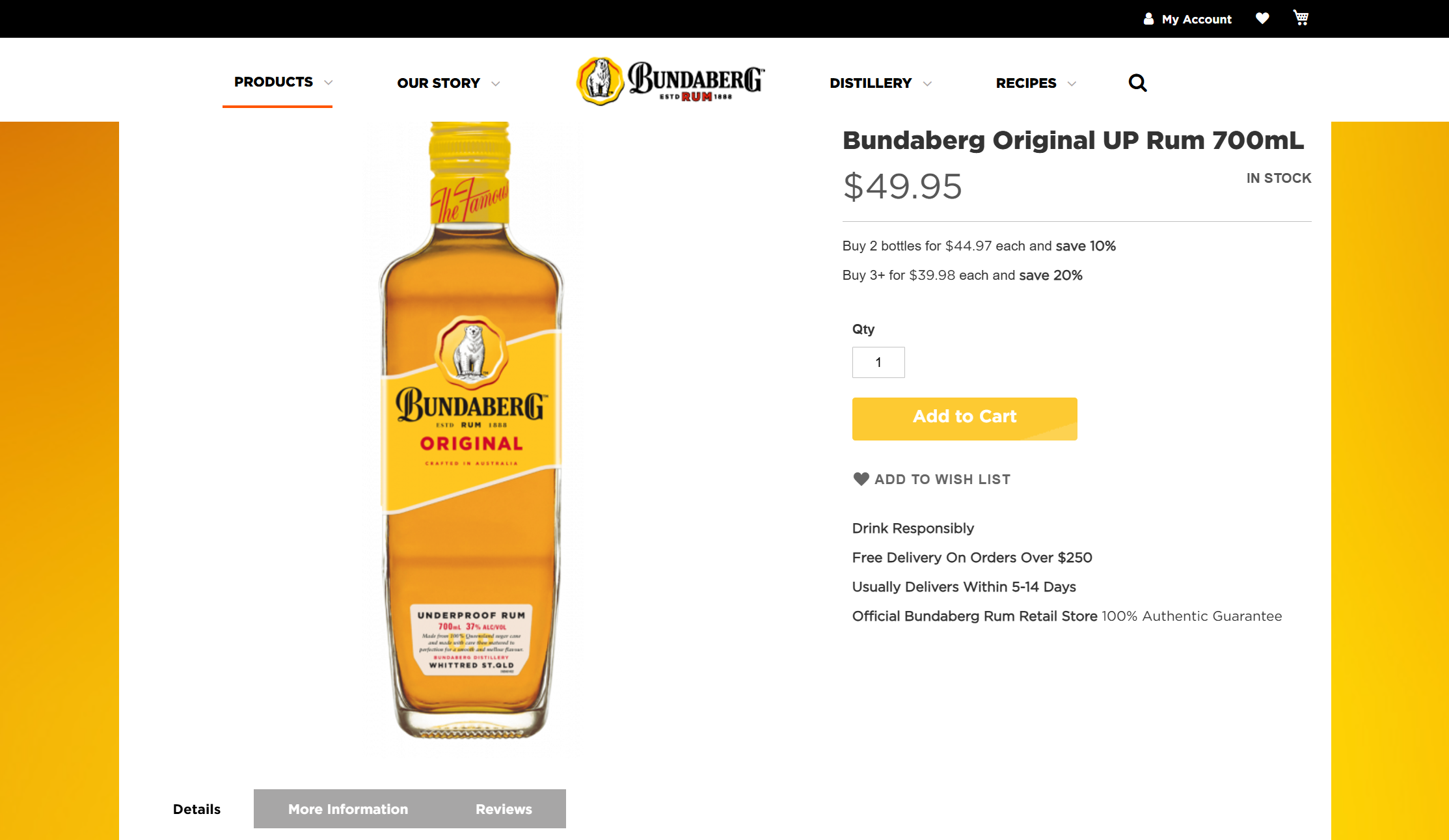Open the shopping cart icon
This screenshot has width=1449, height=840.
(1301, 18)
